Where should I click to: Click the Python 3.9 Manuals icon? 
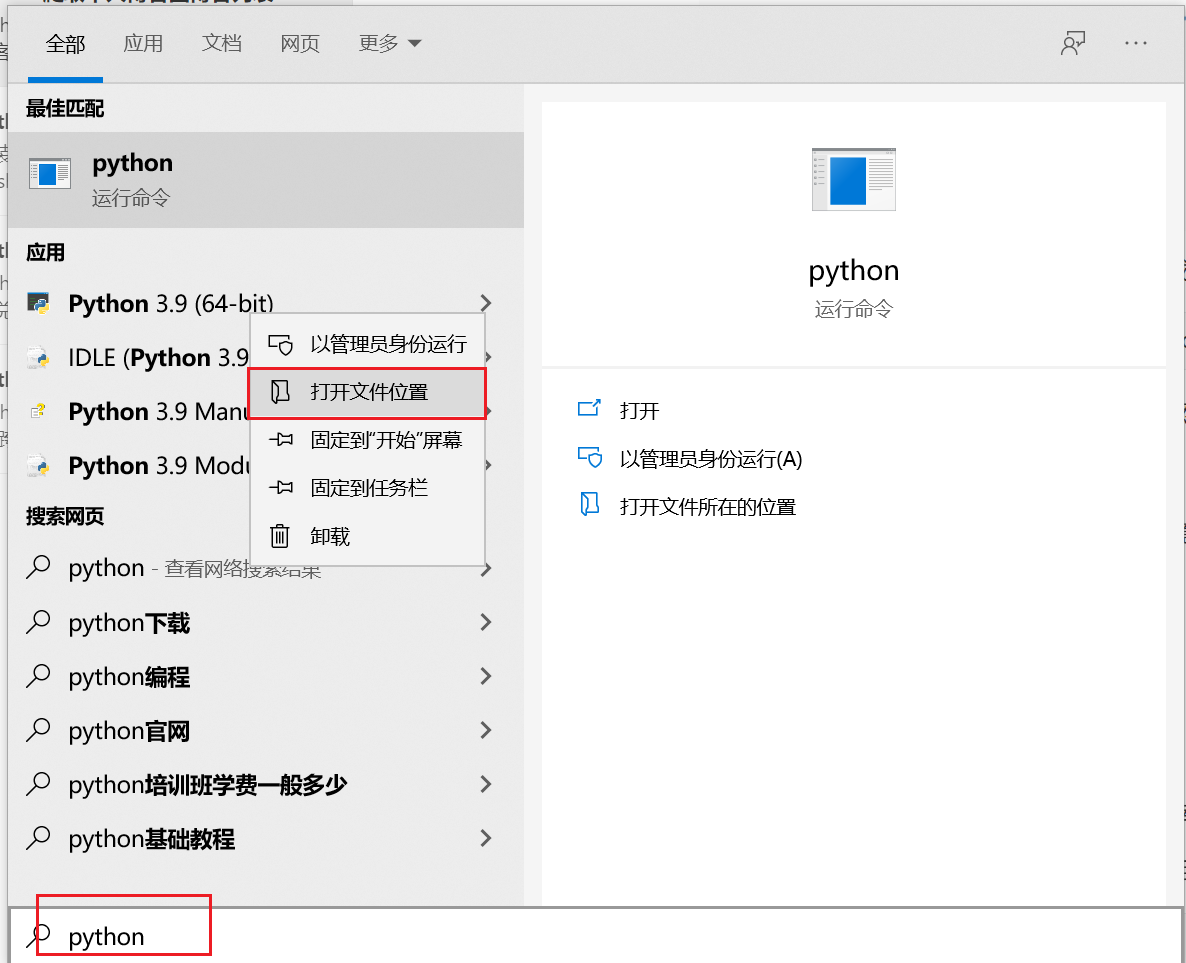[x=39, y=412]
